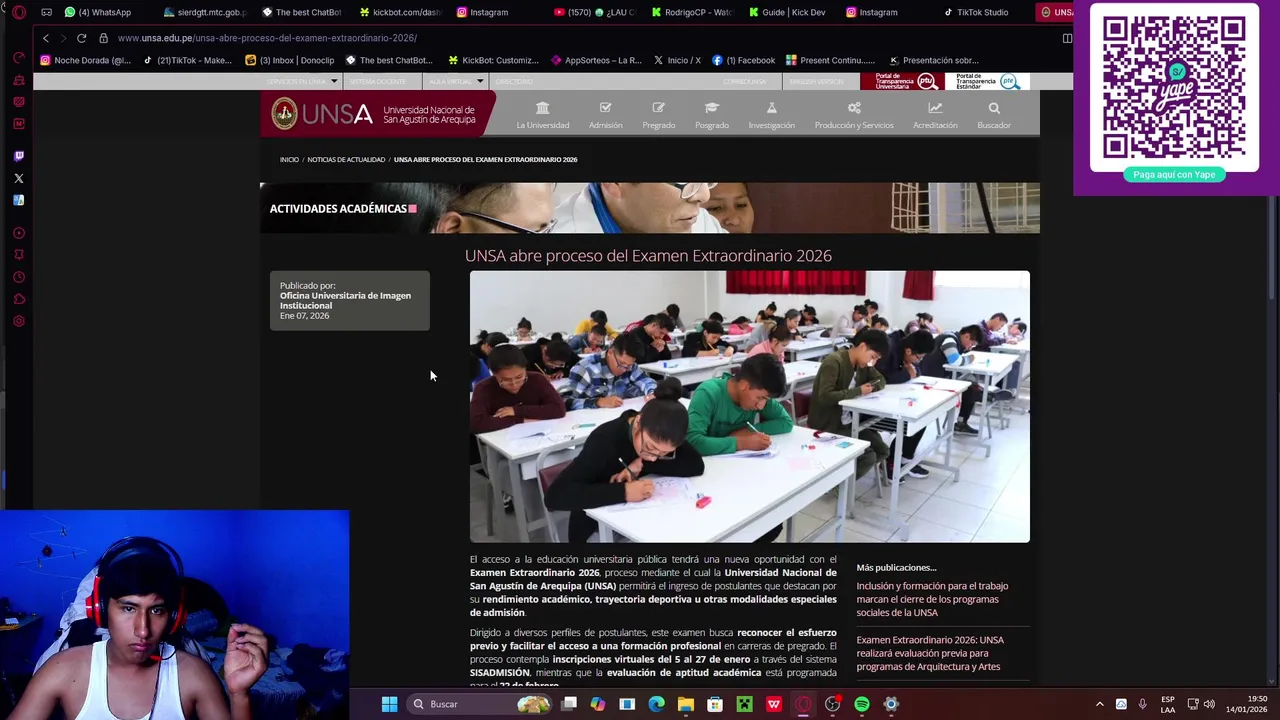Go to Noticias de Actualidad breadcrumb

(346, 160)
